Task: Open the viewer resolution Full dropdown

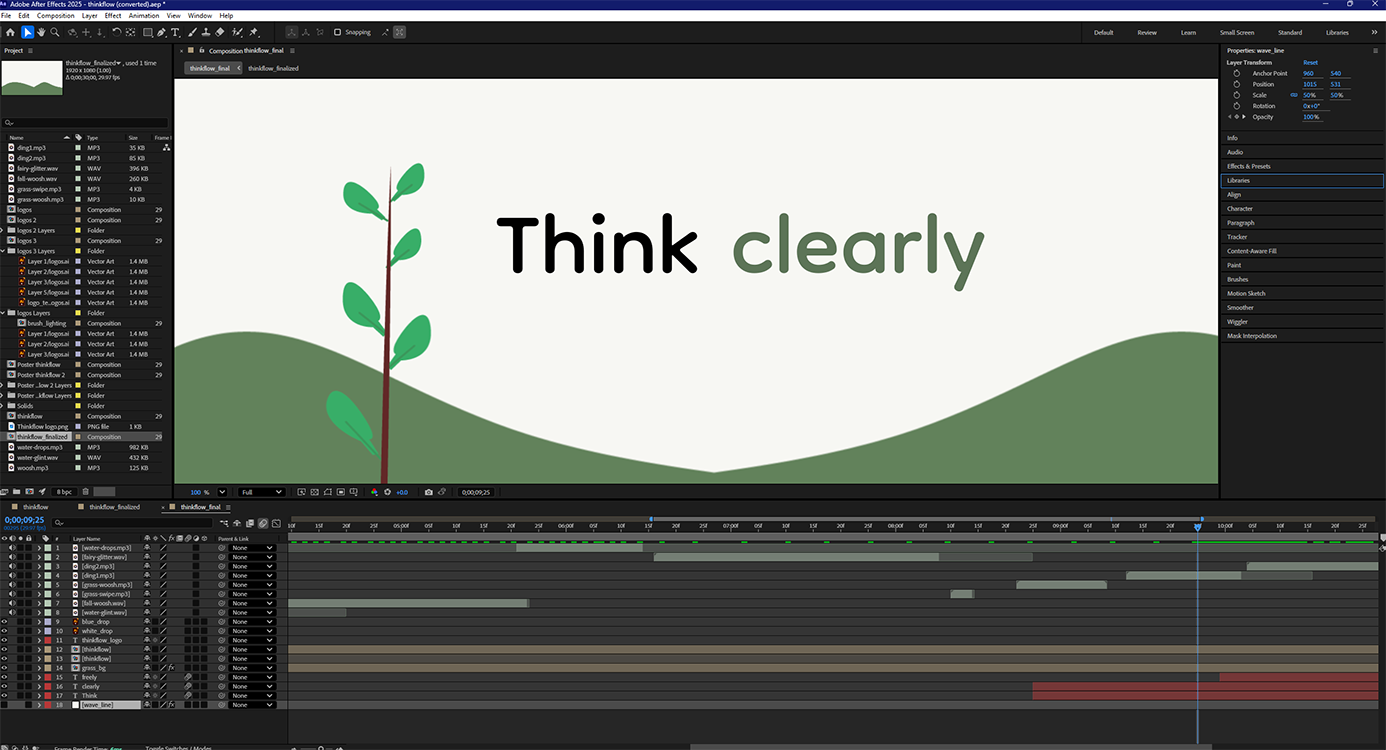Action: point(261,492)
